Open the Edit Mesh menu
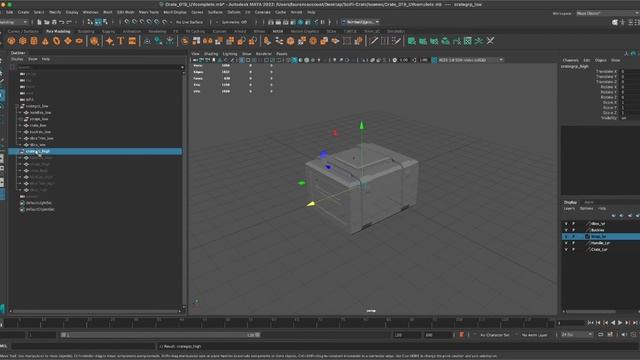640x360 pixels. point(125,12)
